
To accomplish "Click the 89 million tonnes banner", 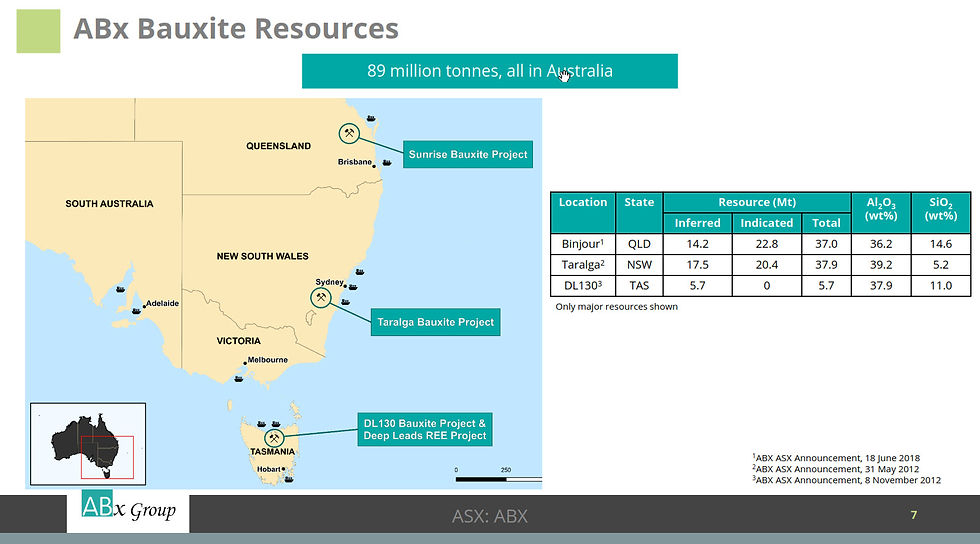I will [x=489, y=71].
